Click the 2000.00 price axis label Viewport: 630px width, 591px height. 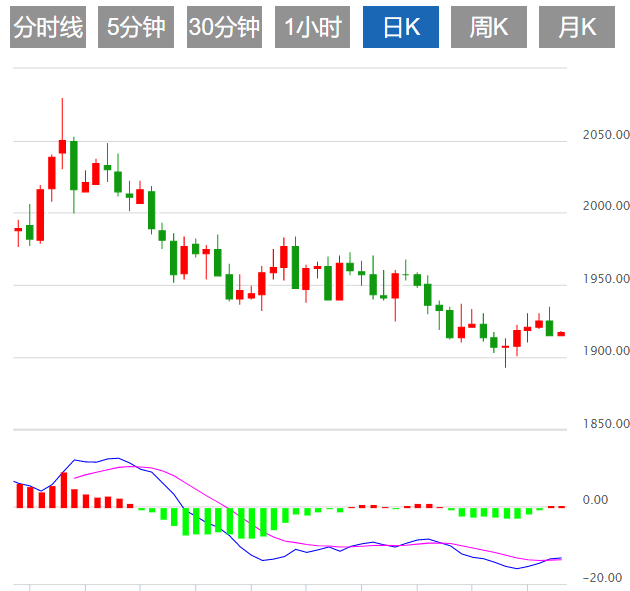click(606, 206)
